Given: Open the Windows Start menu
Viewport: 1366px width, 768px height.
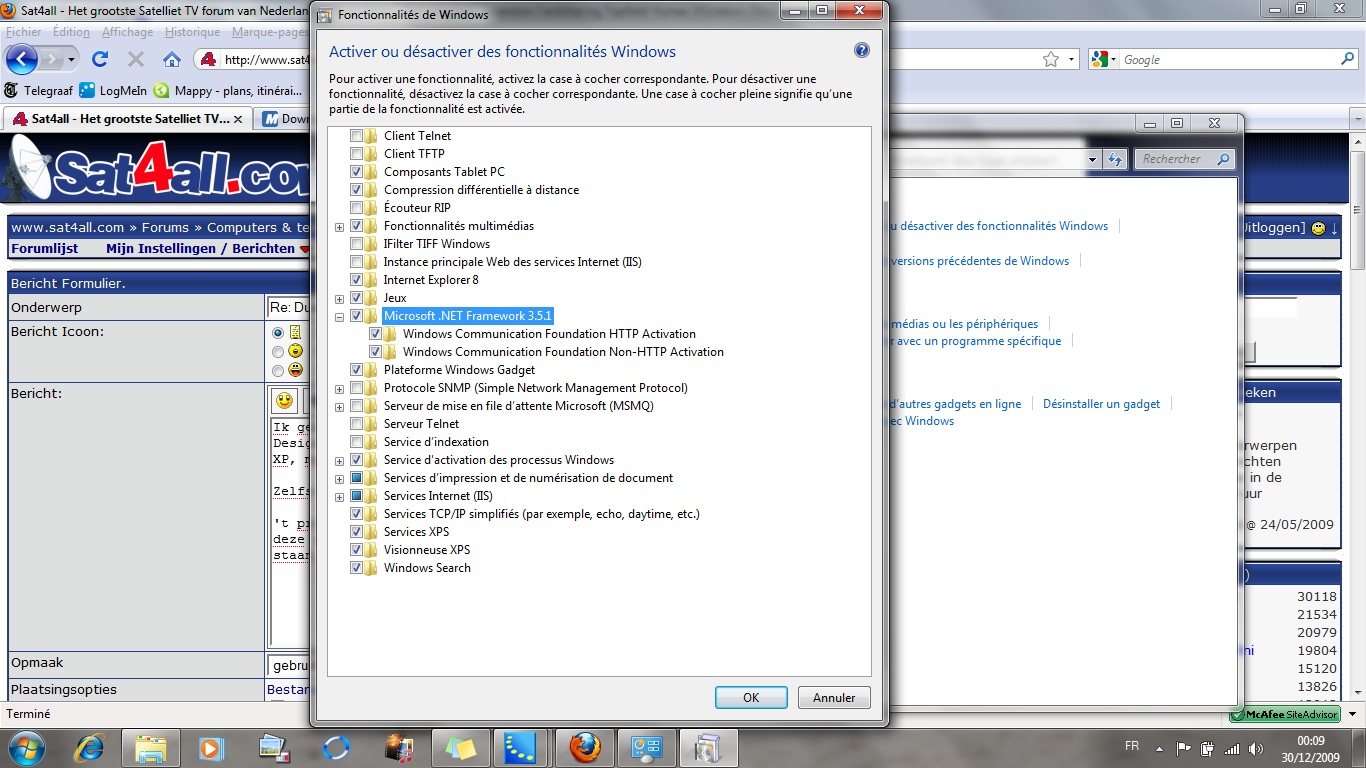Looking at the screenshot, I should pyautogui.click(x=25, y=747).
